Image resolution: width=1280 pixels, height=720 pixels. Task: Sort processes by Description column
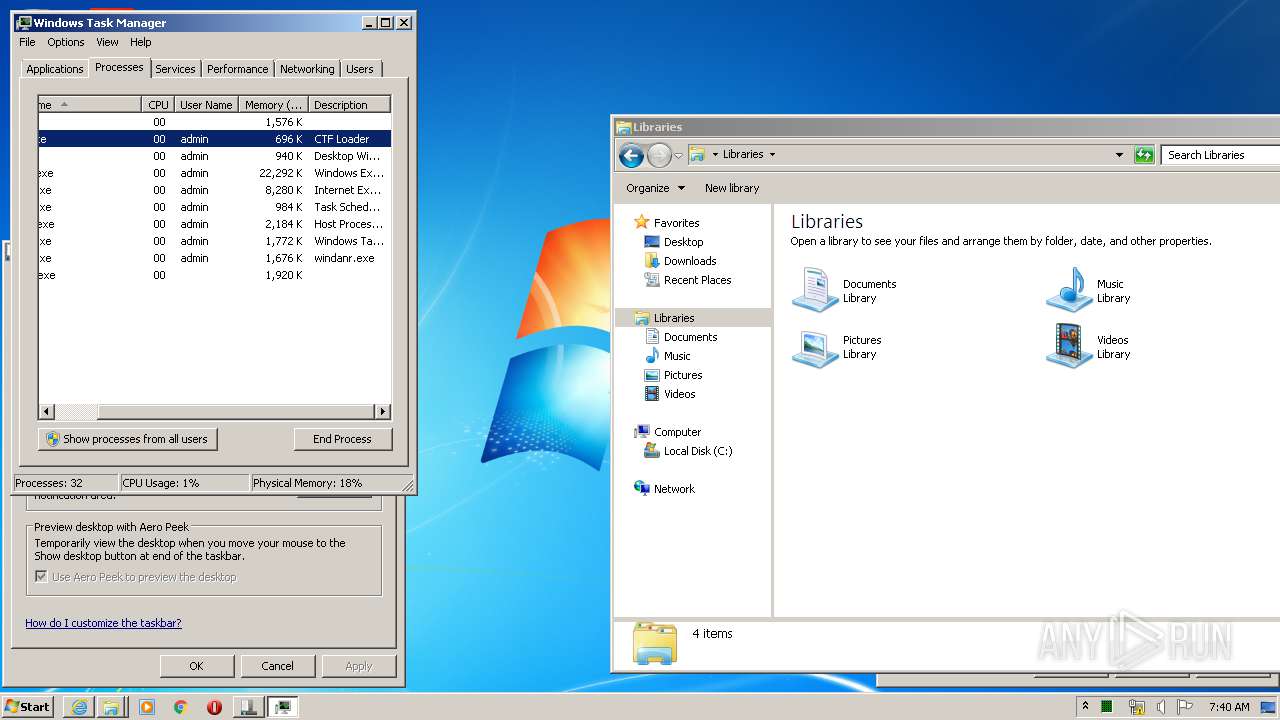pyautogui.click(x=349, y=105)
